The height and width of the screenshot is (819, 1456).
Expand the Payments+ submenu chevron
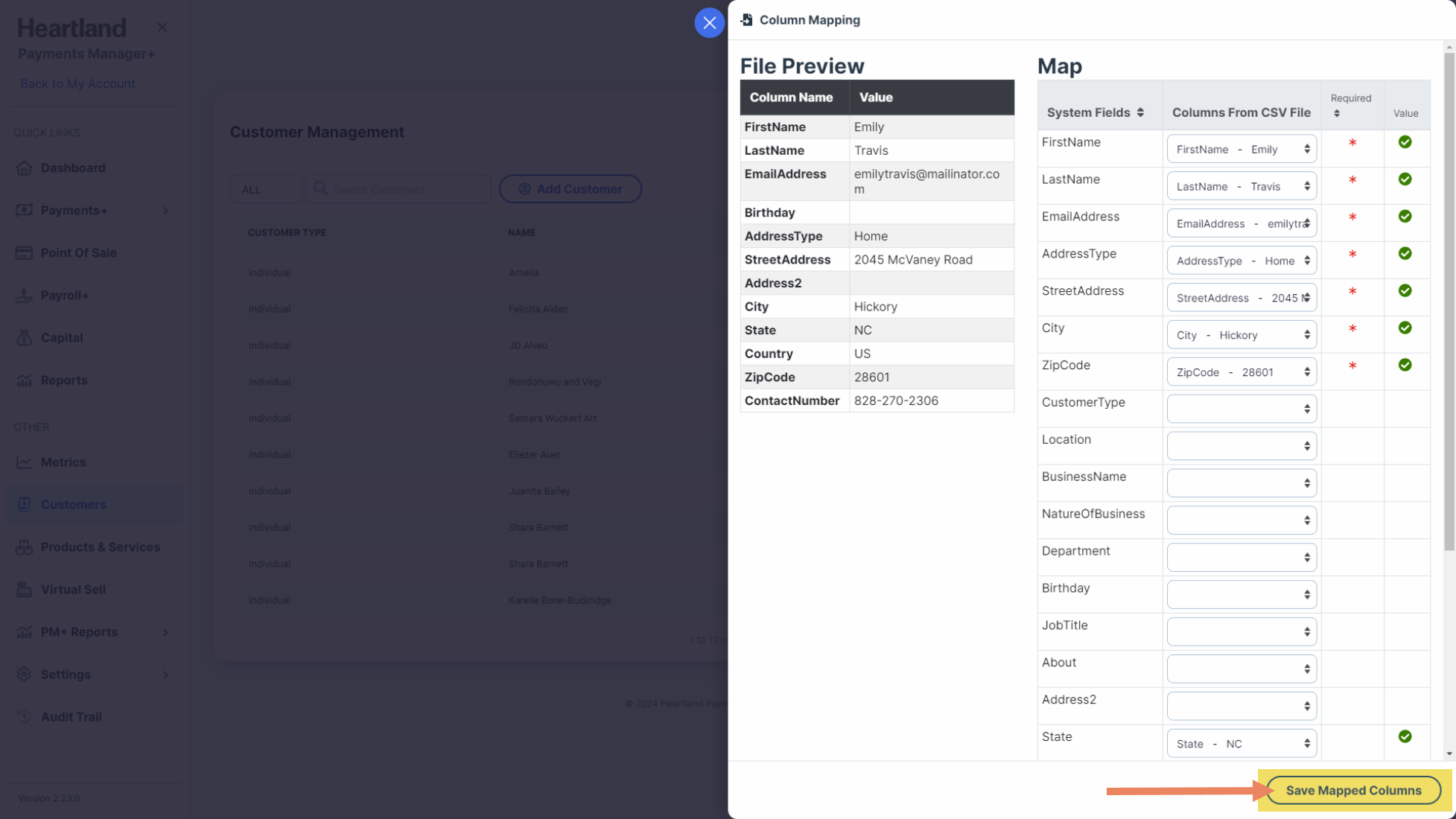[x=165, y=211]
